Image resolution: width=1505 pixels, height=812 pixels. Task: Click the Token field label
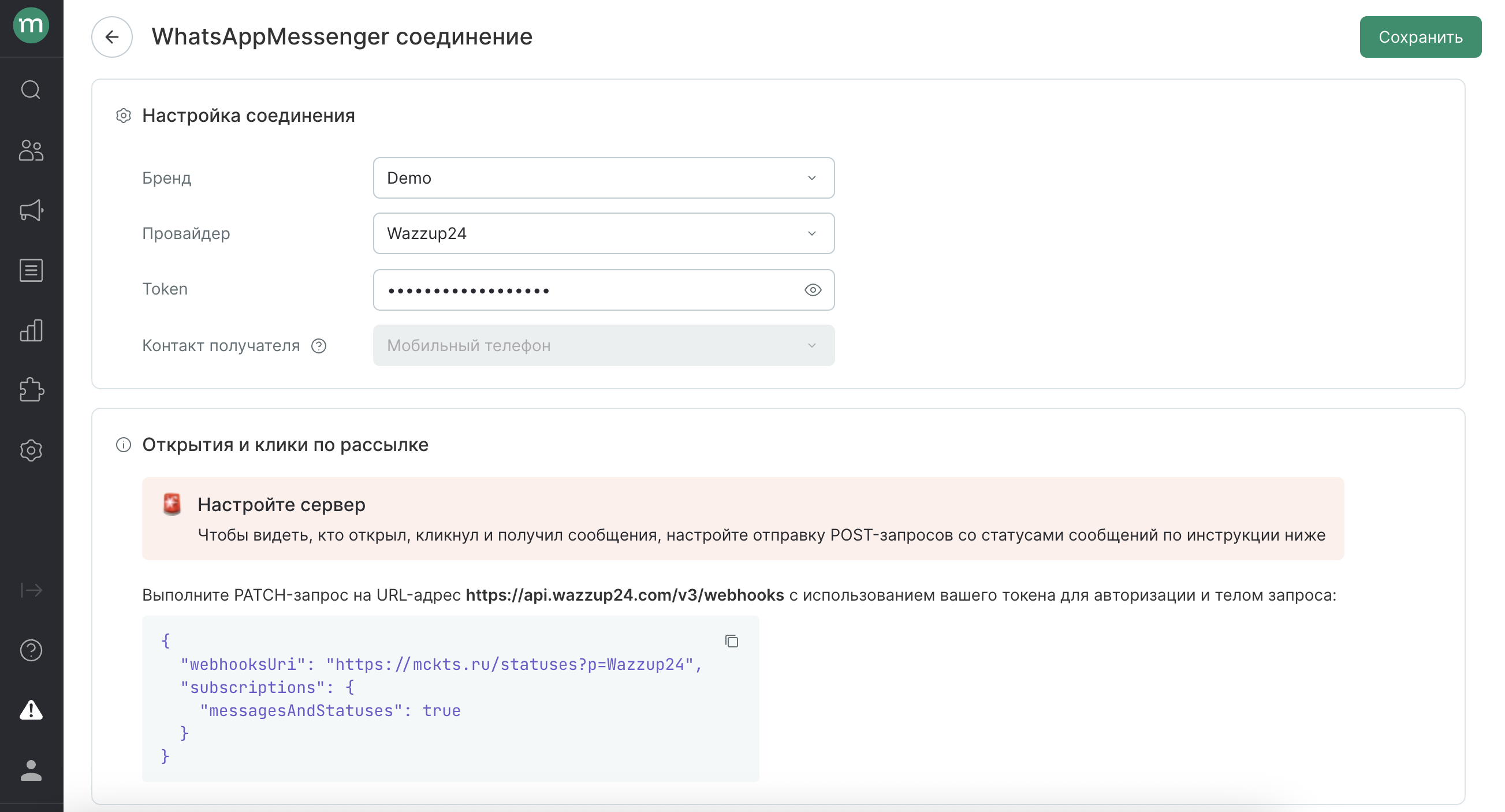click(165, 289)
